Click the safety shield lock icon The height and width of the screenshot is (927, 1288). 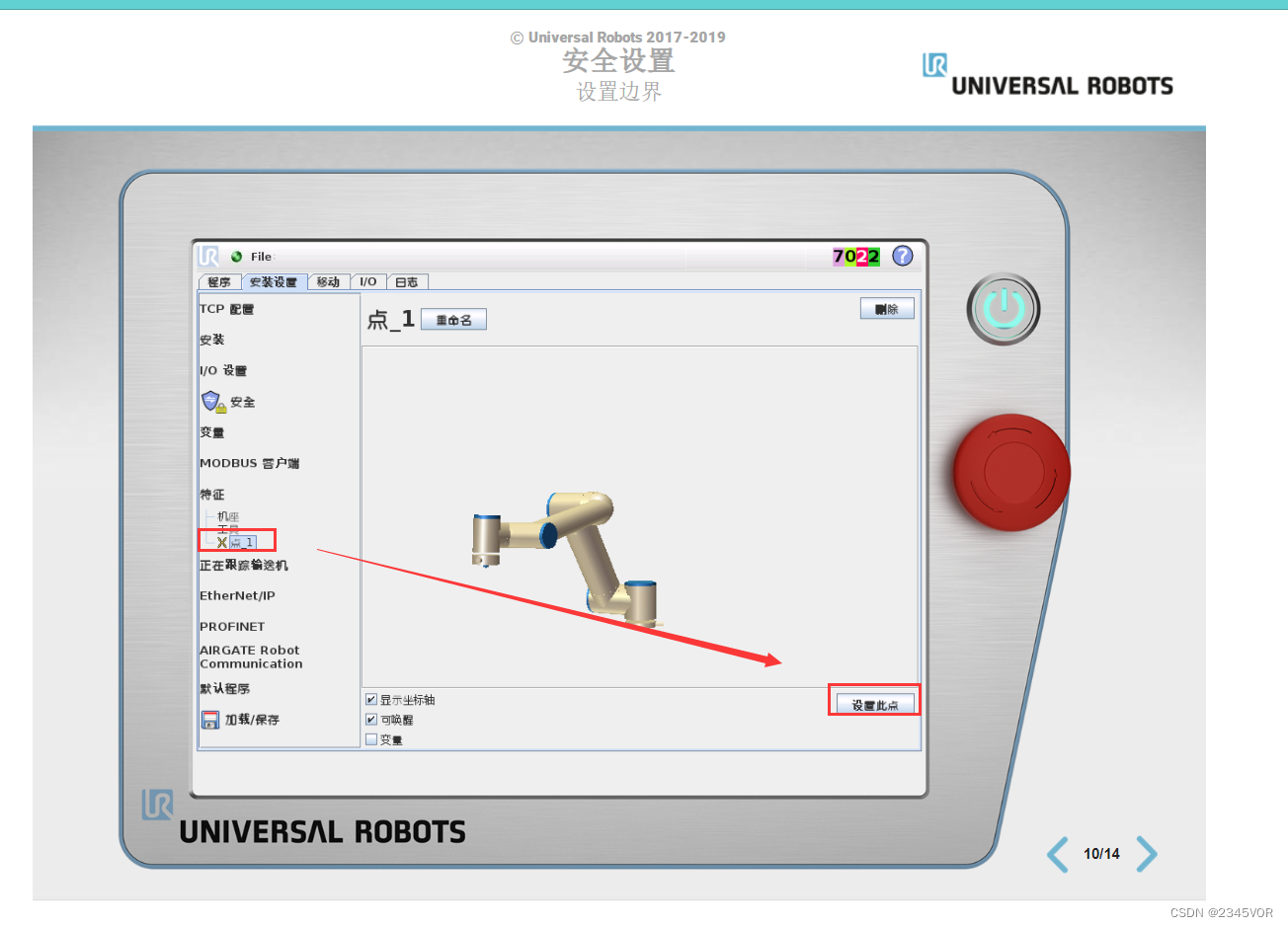pyautogui.click(x=213, y=402)
